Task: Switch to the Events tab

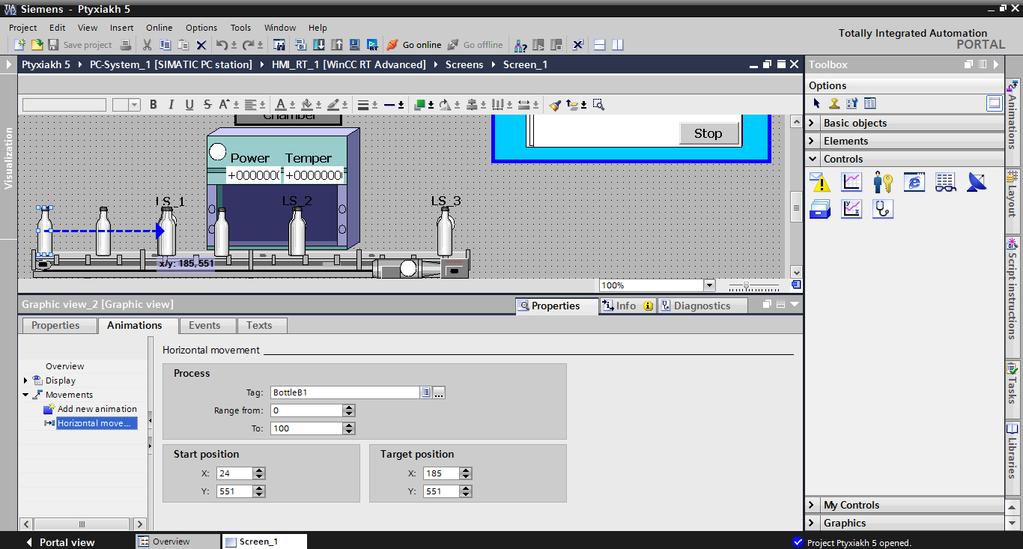Action: coord(204,325)
